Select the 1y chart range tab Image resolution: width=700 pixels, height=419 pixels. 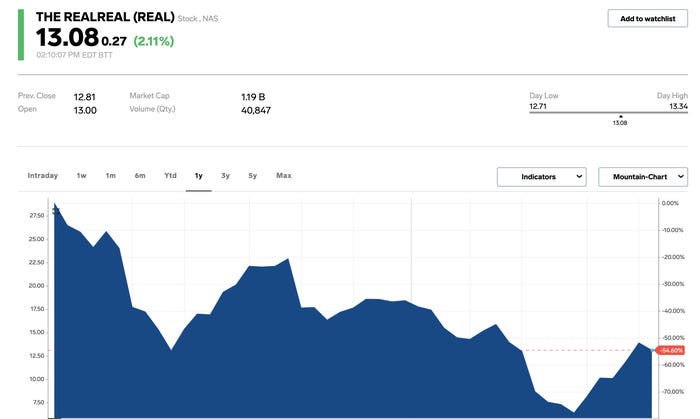coord(199,175)
